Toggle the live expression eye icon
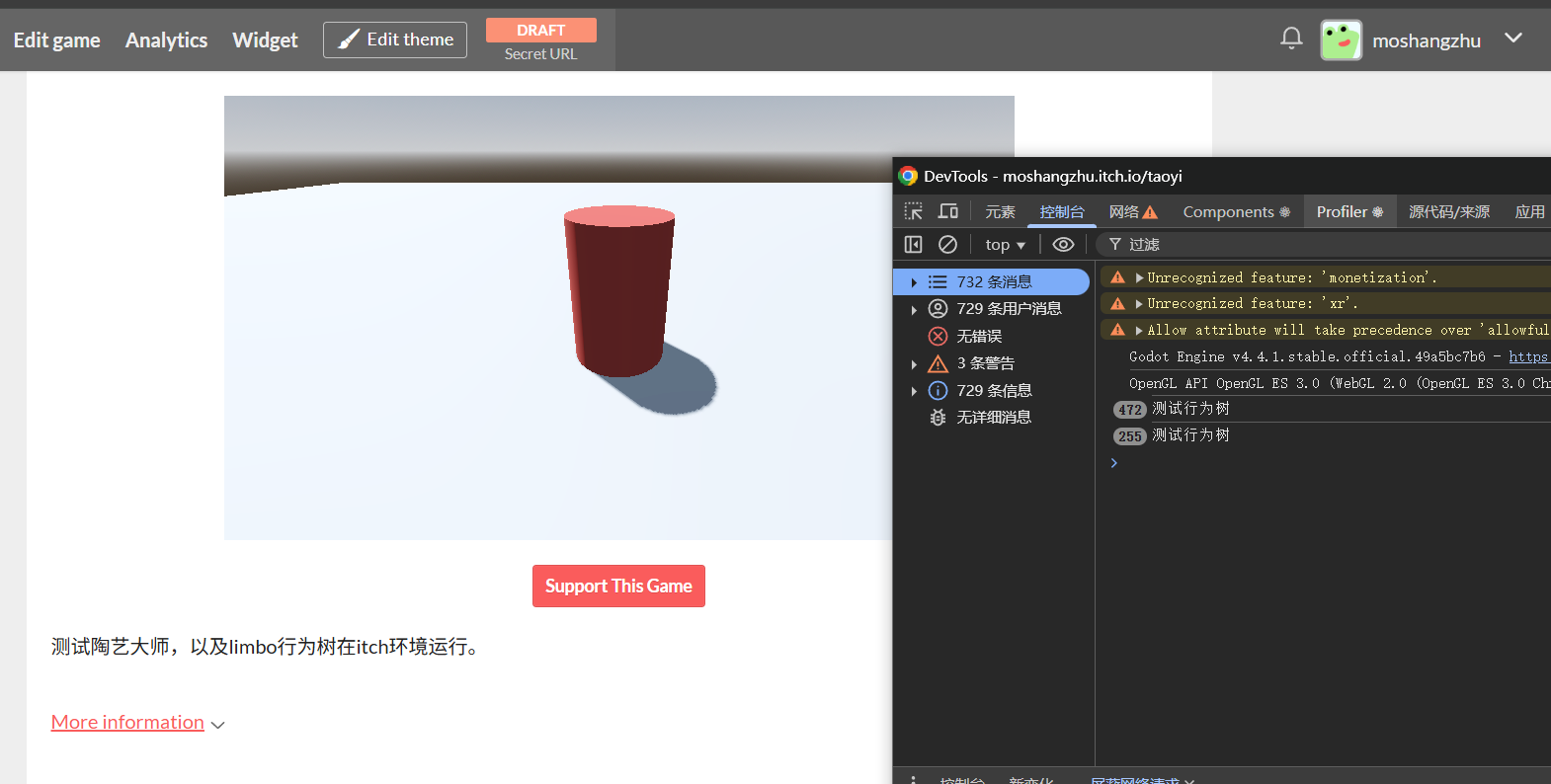Image resolution: width=1551 pixels, height=784 pixels. (1063, 244)
